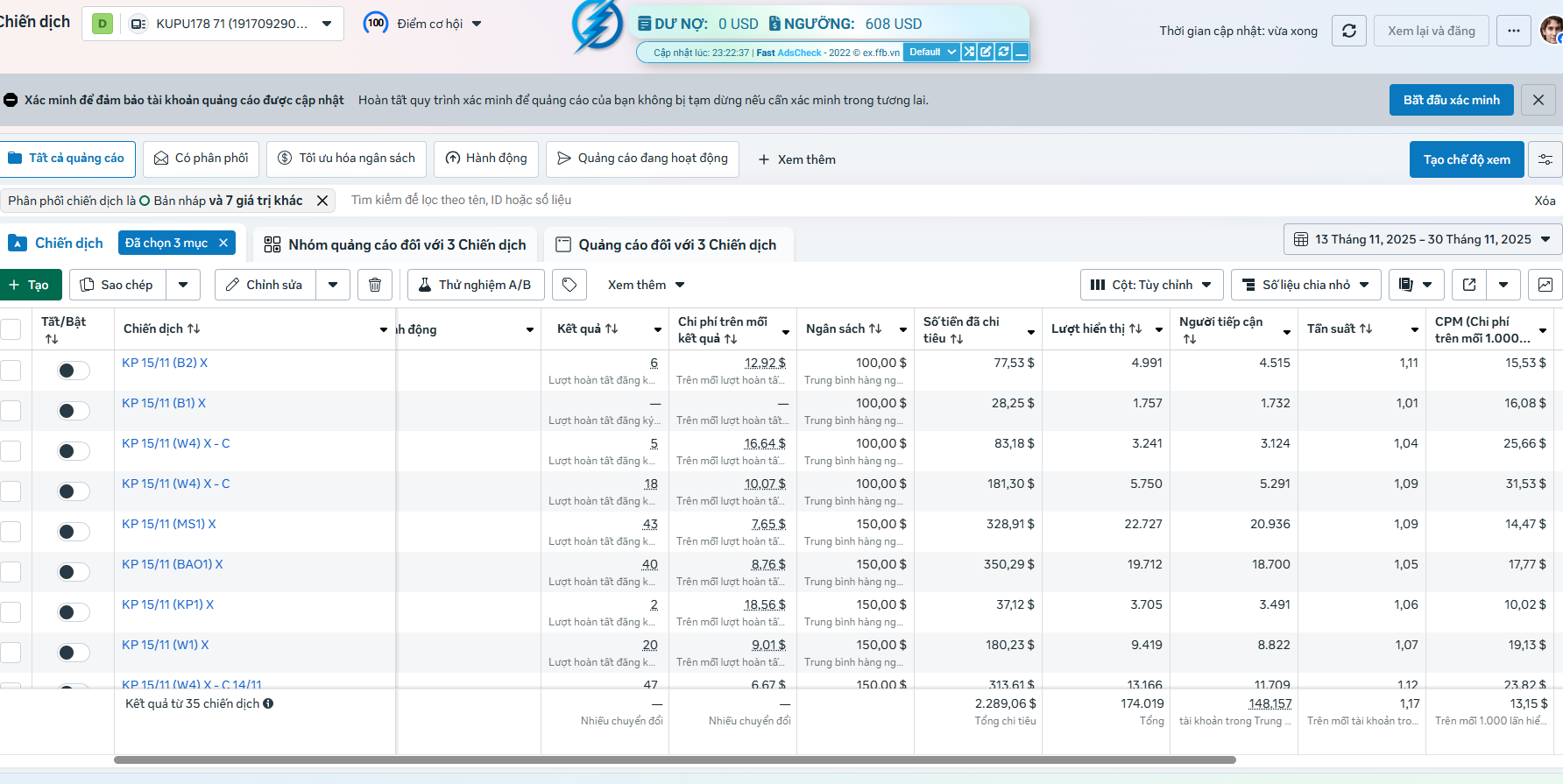The width and height of the screenshot is (1563, 784).
Task: Click the Thử nghiệm A/B button
Action: click(476, 285)
